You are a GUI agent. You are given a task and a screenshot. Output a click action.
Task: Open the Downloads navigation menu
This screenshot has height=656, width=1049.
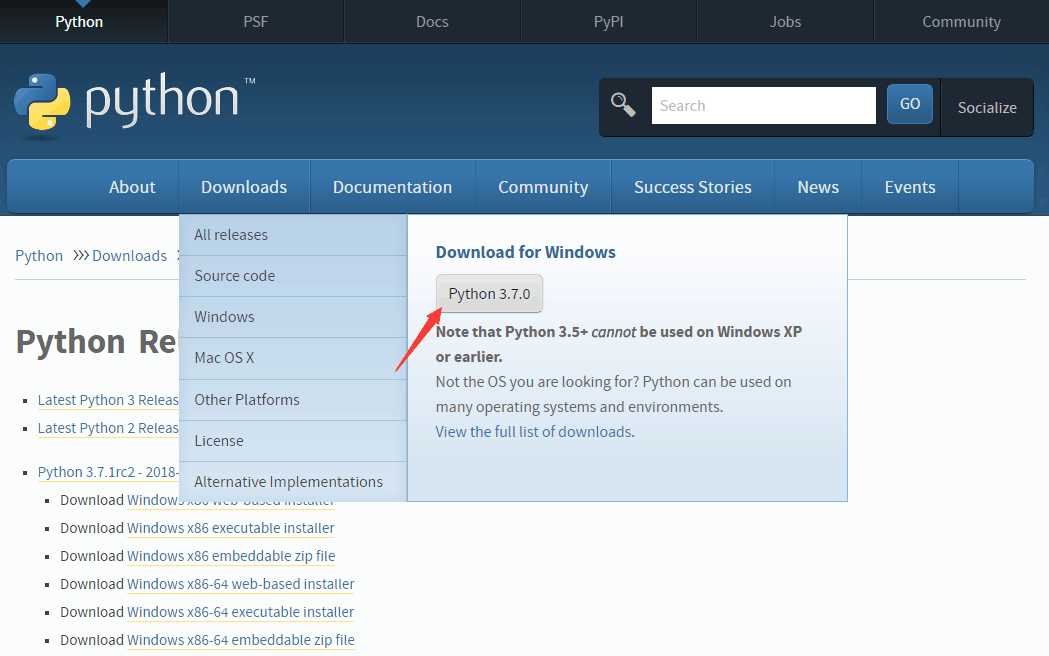pos(244,187)
